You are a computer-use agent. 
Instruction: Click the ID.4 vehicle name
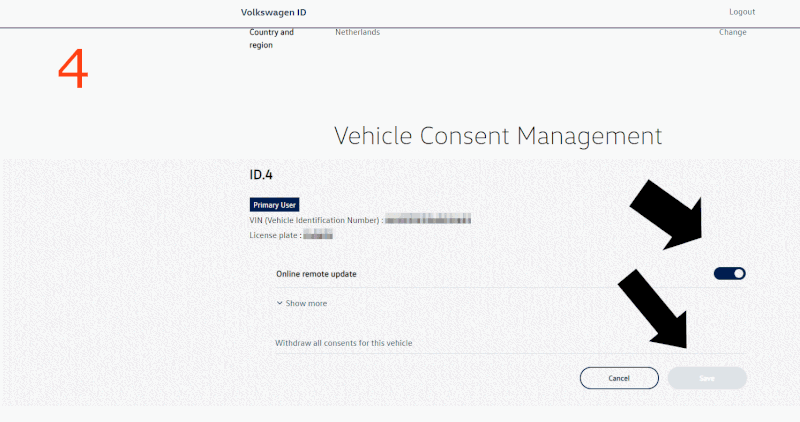(261, 175)
